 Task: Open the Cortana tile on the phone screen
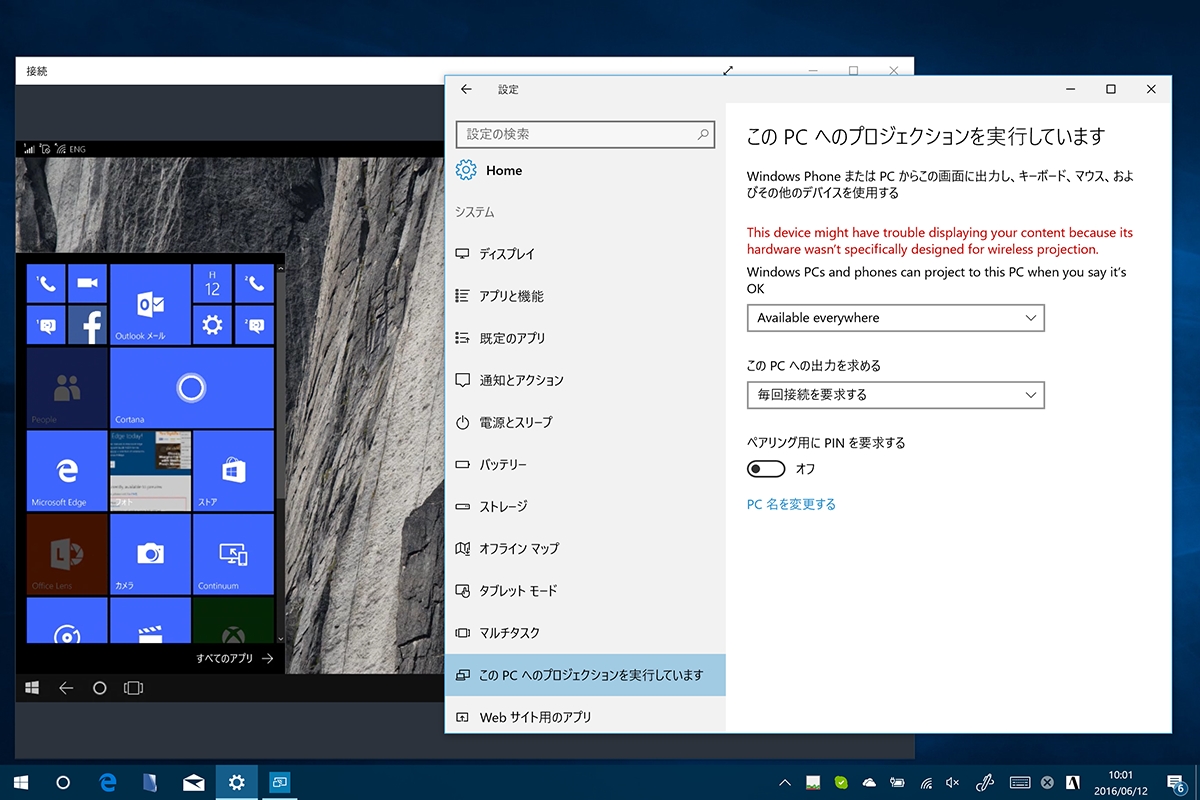tap(191, 387)
